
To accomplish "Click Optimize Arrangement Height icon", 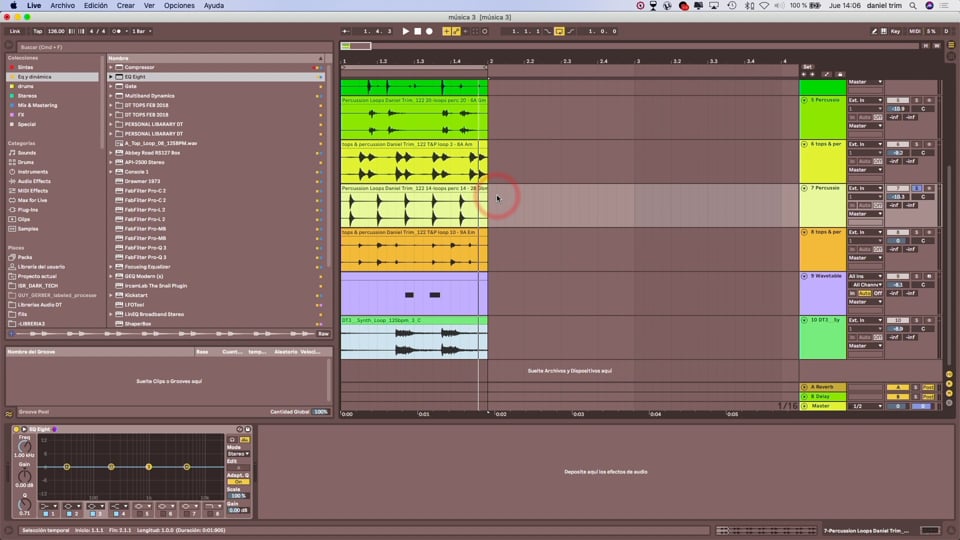I will (926, 46).
